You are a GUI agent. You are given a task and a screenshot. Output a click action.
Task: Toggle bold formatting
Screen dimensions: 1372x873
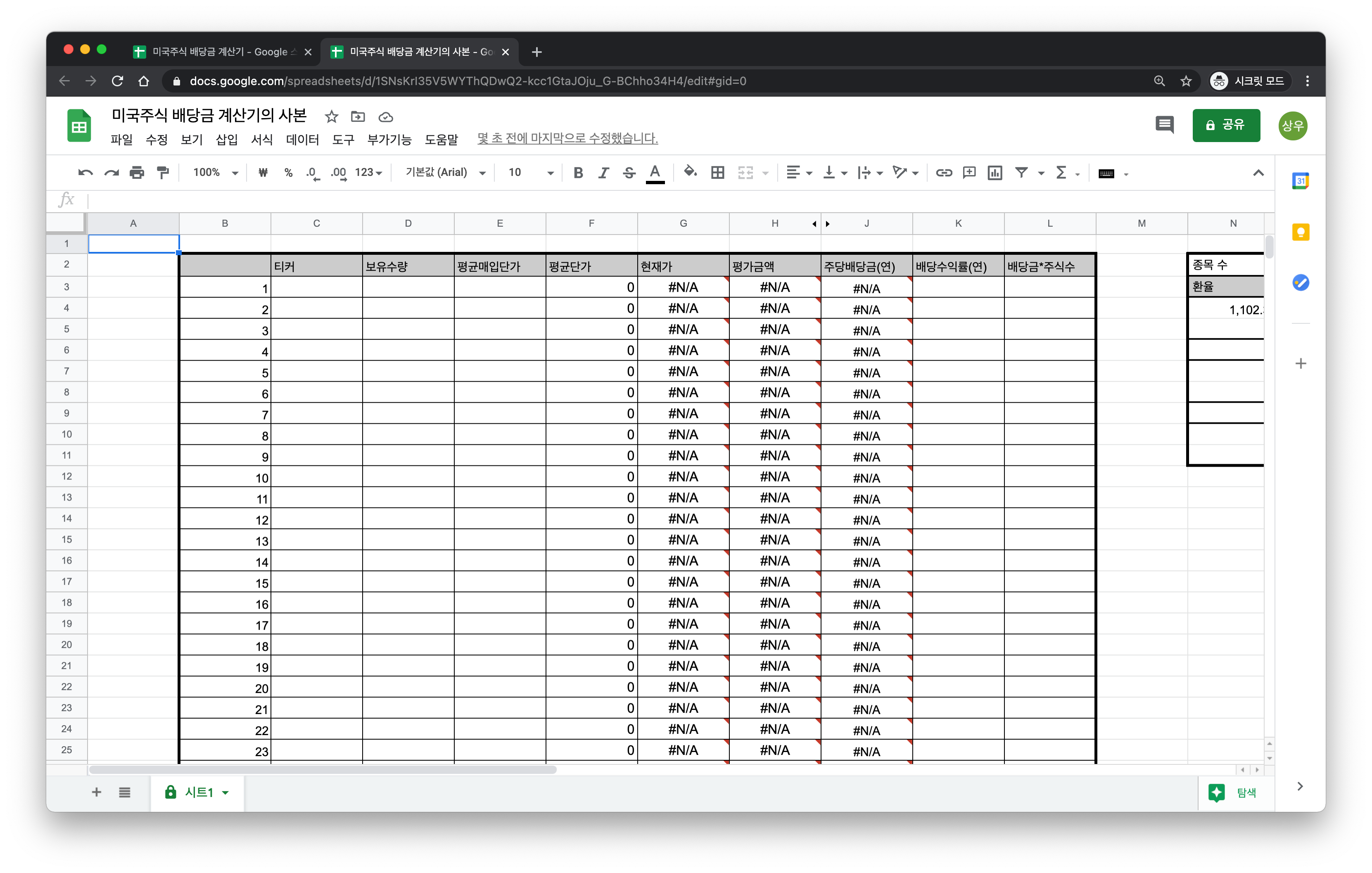tap(578, 173)
